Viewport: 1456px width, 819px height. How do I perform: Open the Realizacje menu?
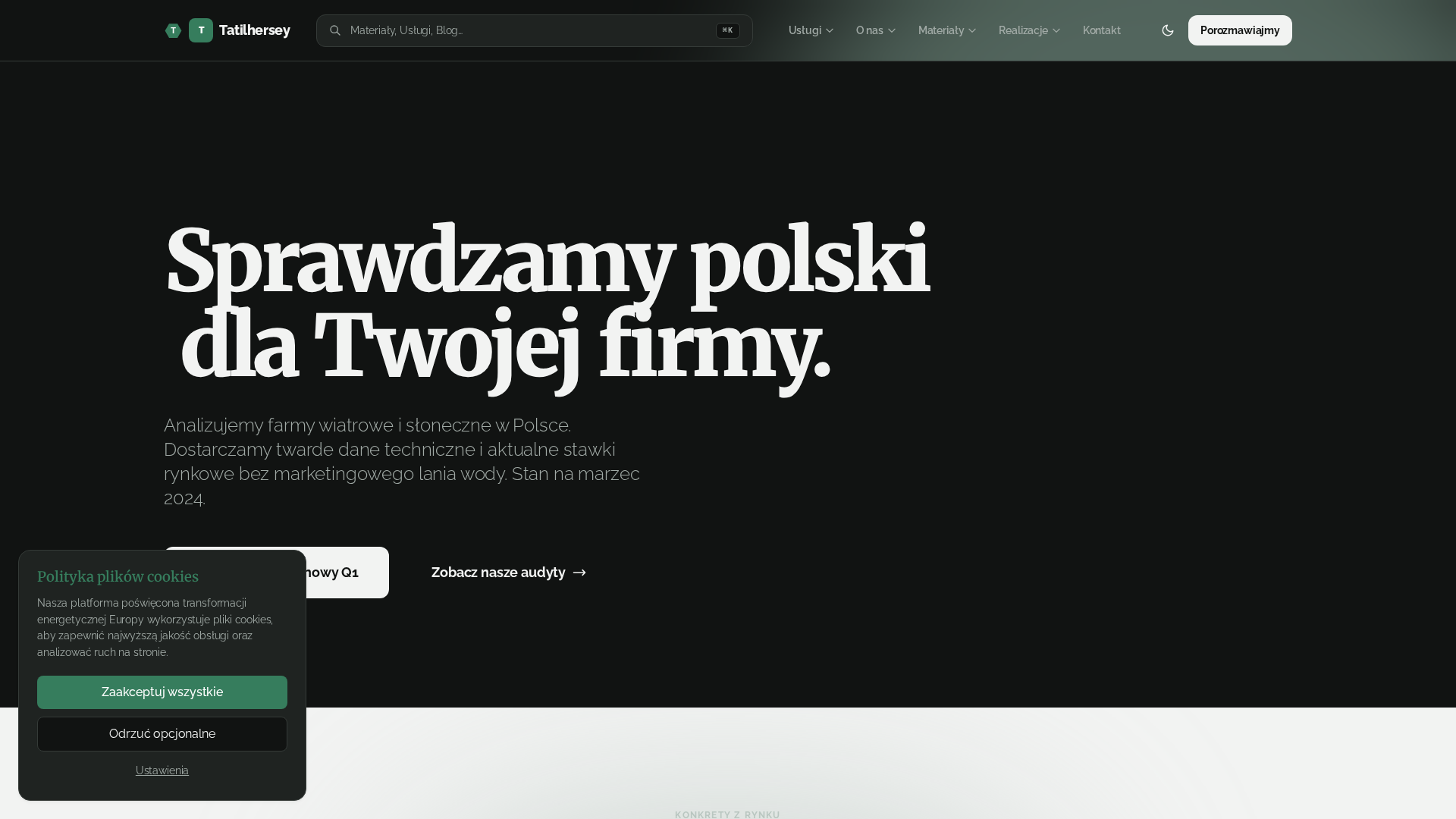(1029, 30)
